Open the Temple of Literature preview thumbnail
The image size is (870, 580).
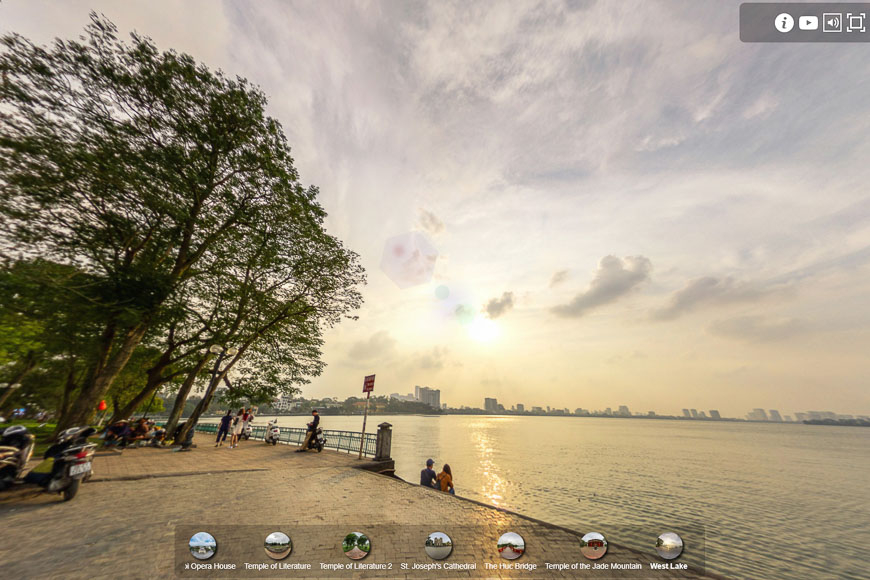click(x=277, y=546)
